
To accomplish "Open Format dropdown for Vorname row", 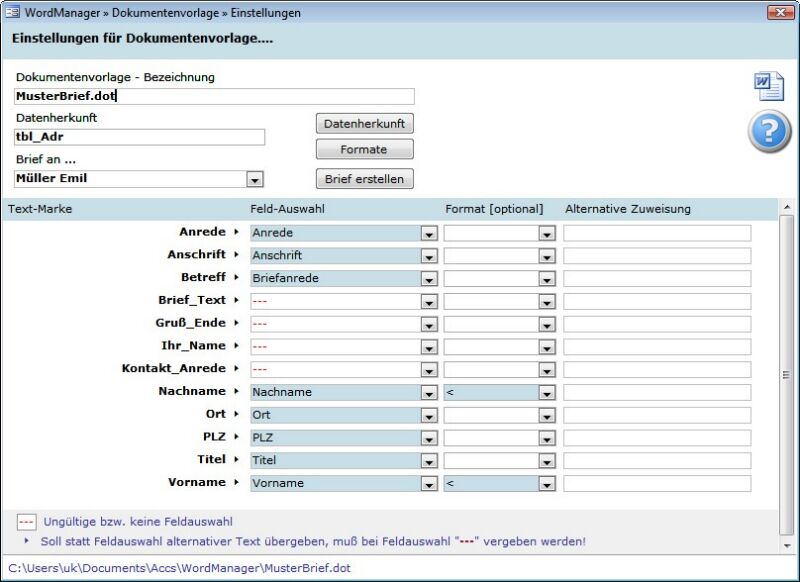I will [546, 484].
